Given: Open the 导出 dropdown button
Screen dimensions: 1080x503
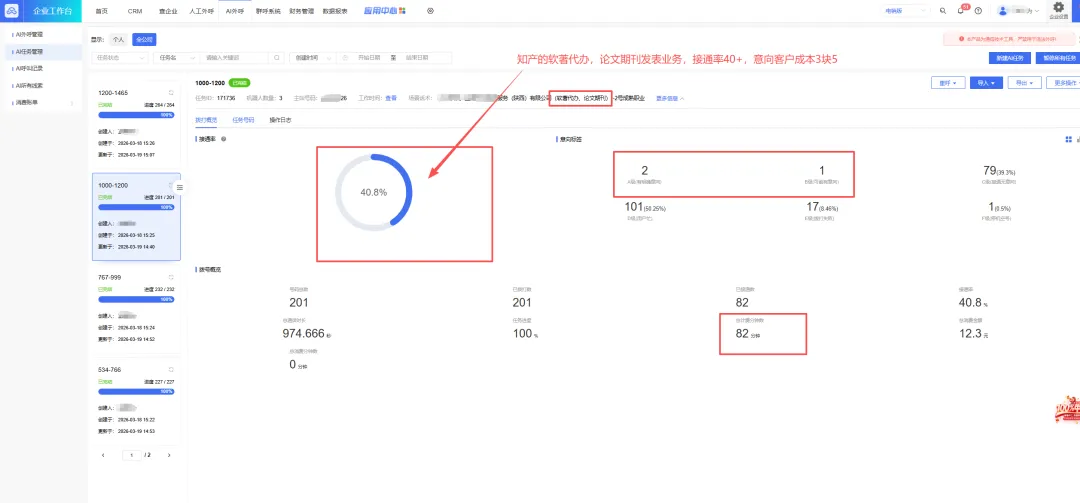Looking at the screenshot, I should (x=1024, y=83).
